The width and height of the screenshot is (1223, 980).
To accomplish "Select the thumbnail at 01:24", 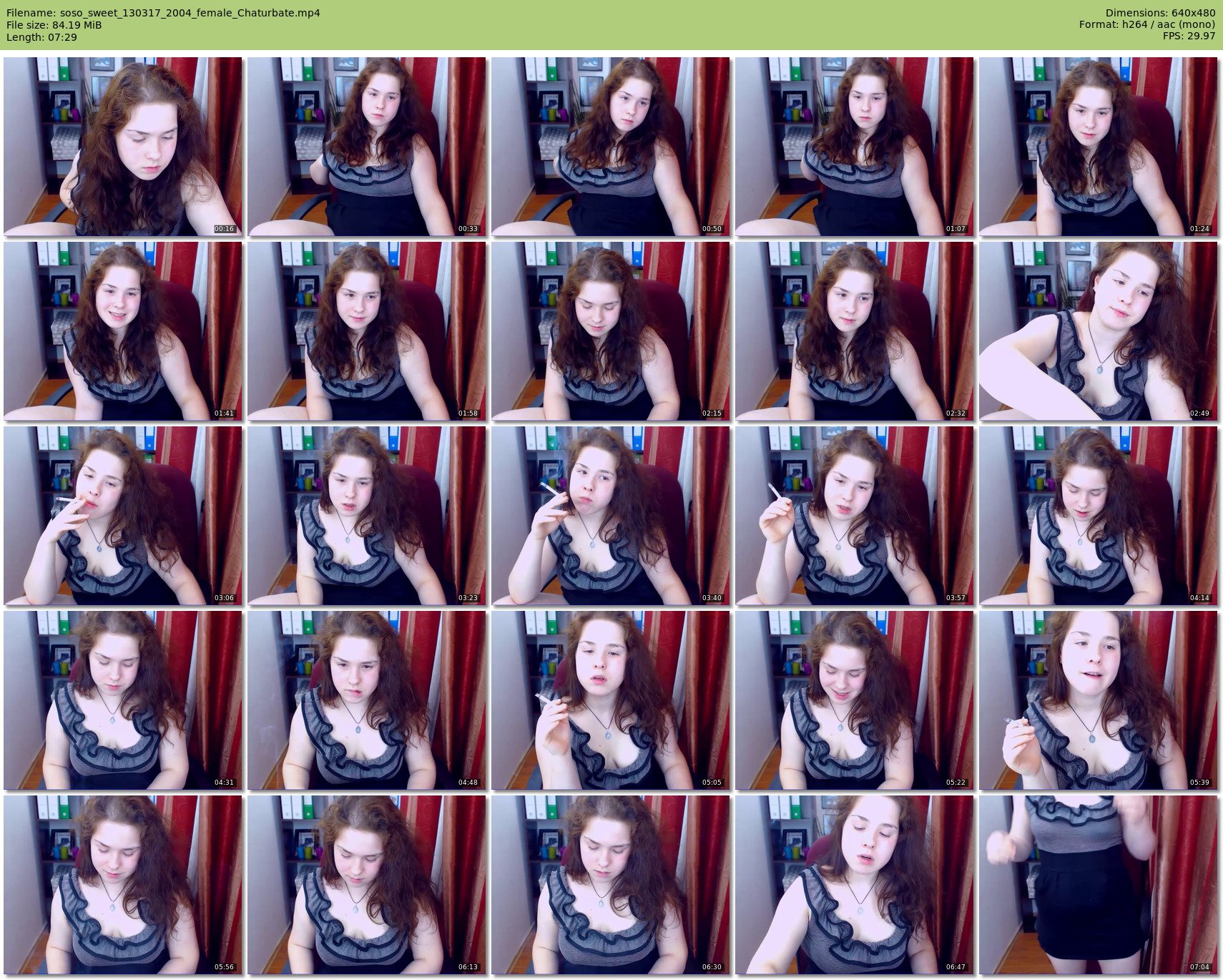I will coord(1098,147).
